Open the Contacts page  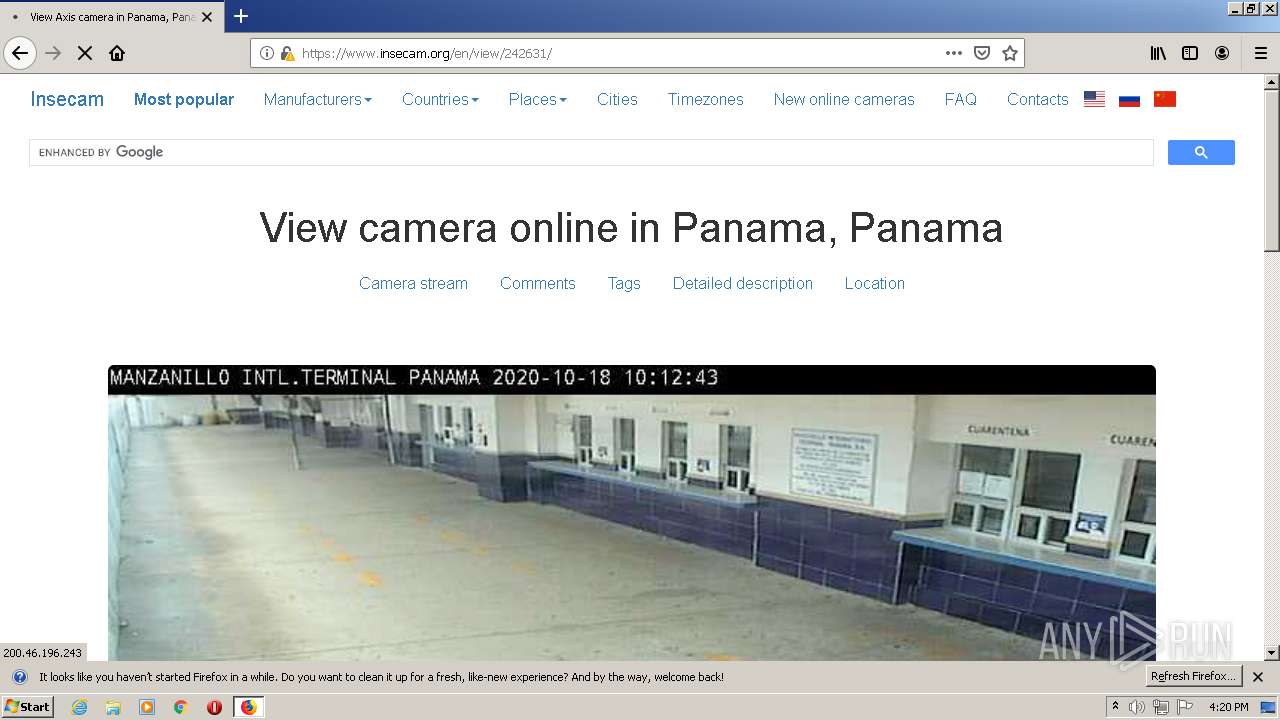(1038, 99)
